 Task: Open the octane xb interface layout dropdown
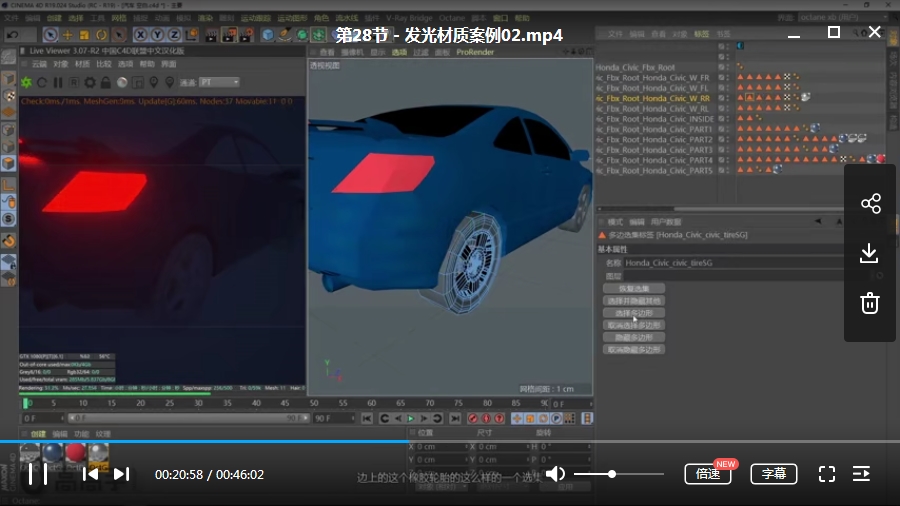click(842, 18)
